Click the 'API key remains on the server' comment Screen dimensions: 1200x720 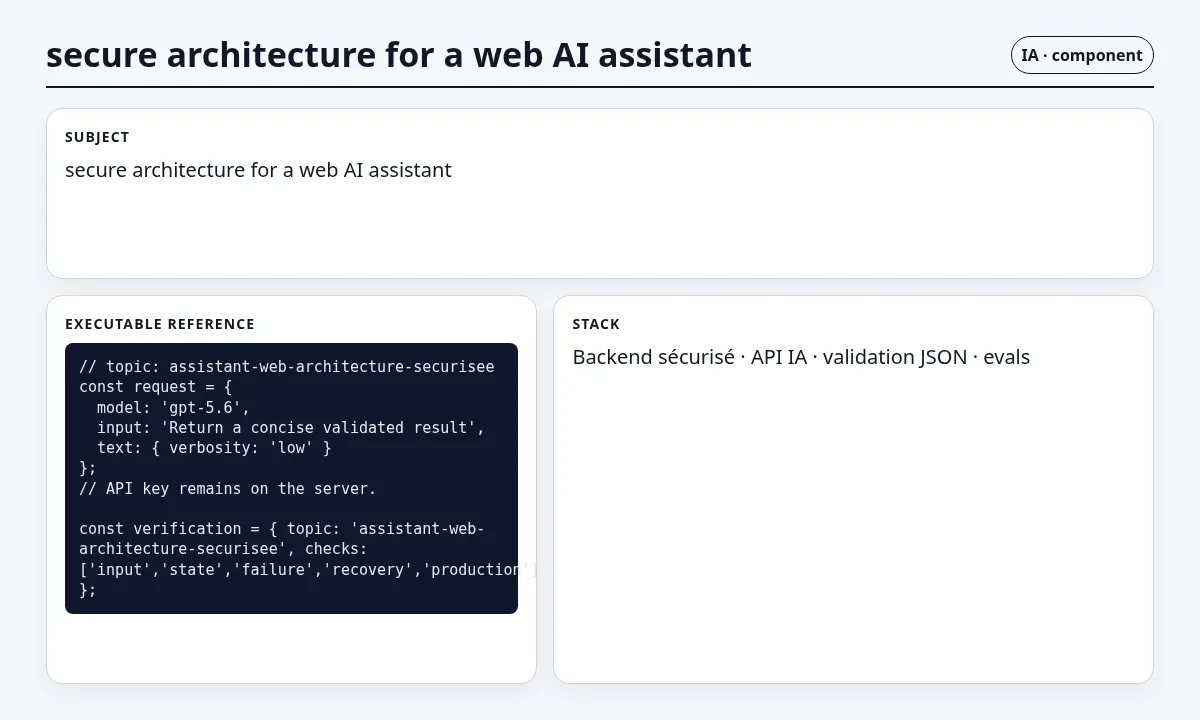click(x=228, y=488)
